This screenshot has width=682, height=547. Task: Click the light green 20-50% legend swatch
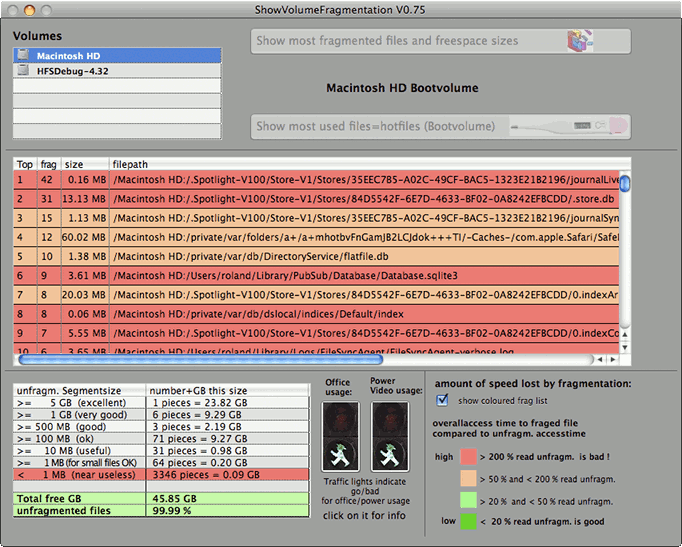[468, 500]
